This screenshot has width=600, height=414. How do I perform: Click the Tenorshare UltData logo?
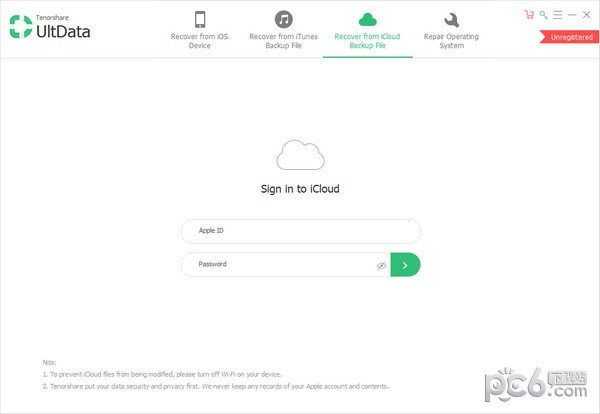[50, 27]
